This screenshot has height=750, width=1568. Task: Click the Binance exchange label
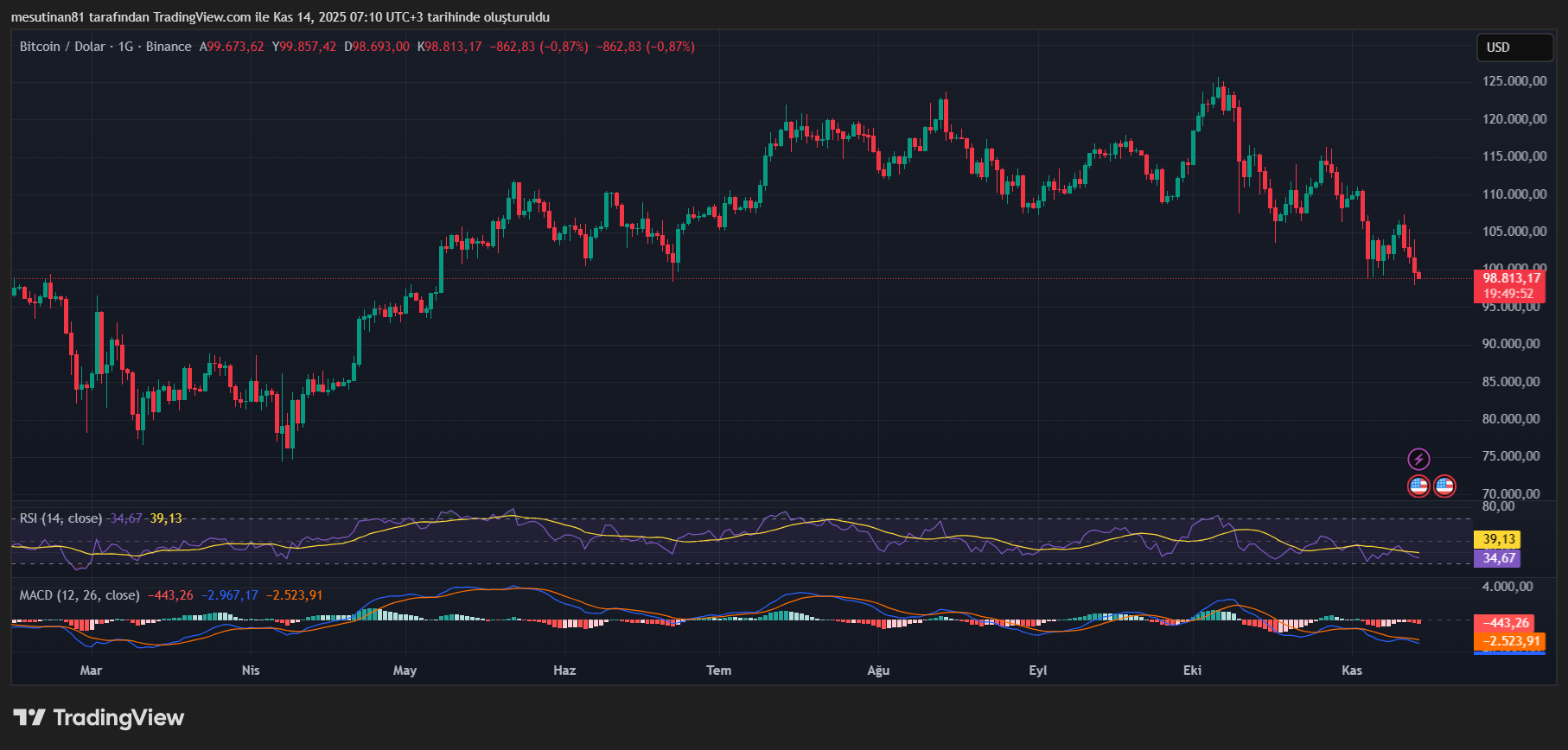[x=169, y=47]
